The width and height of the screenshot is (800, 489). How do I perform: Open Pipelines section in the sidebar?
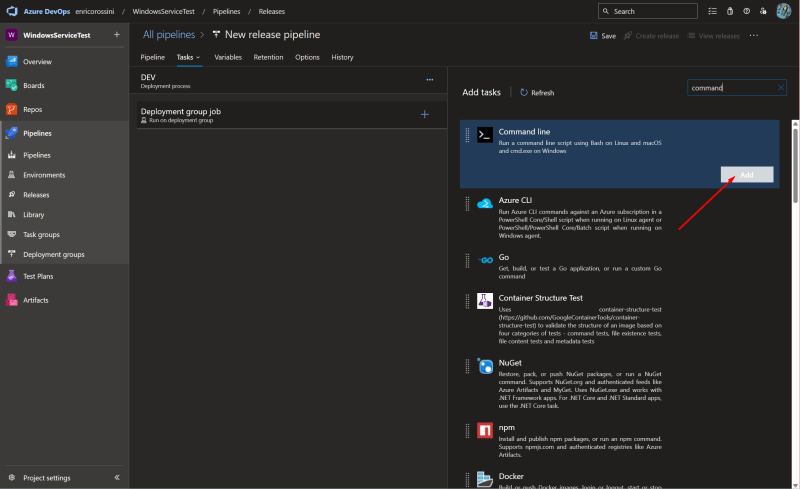click(37, 134)
